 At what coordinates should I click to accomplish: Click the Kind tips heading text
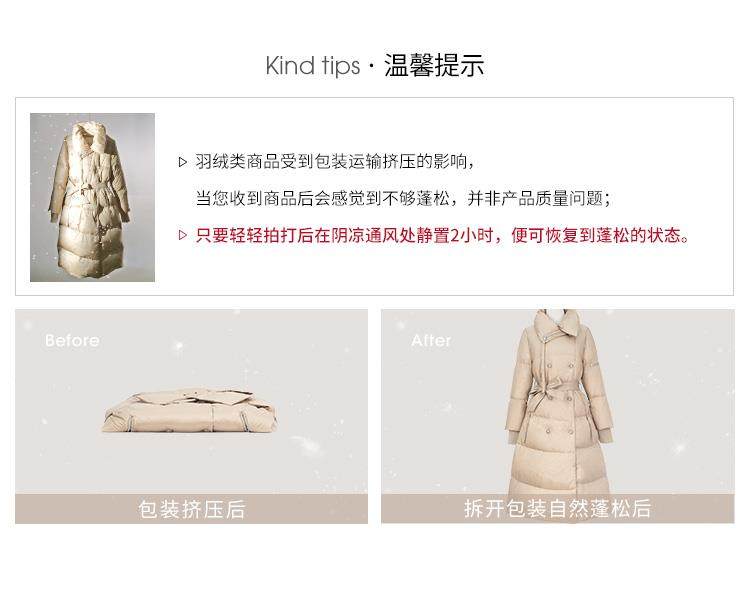click(313, 66)
